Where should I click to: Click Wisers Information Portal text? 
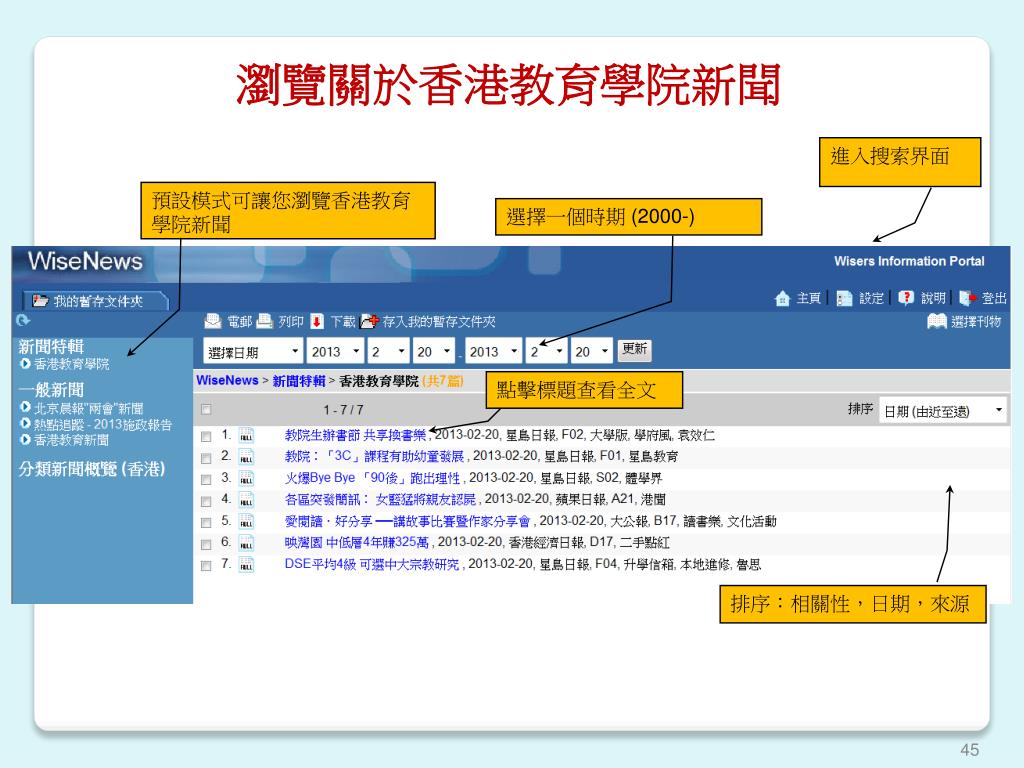909,261
